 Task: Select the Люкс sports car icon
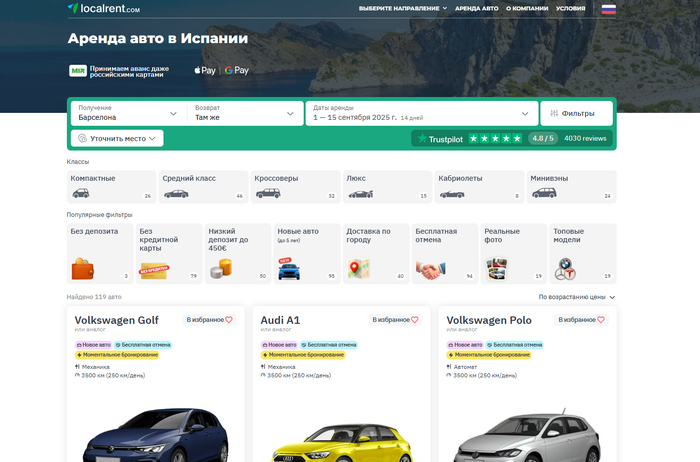click(360, 194)
